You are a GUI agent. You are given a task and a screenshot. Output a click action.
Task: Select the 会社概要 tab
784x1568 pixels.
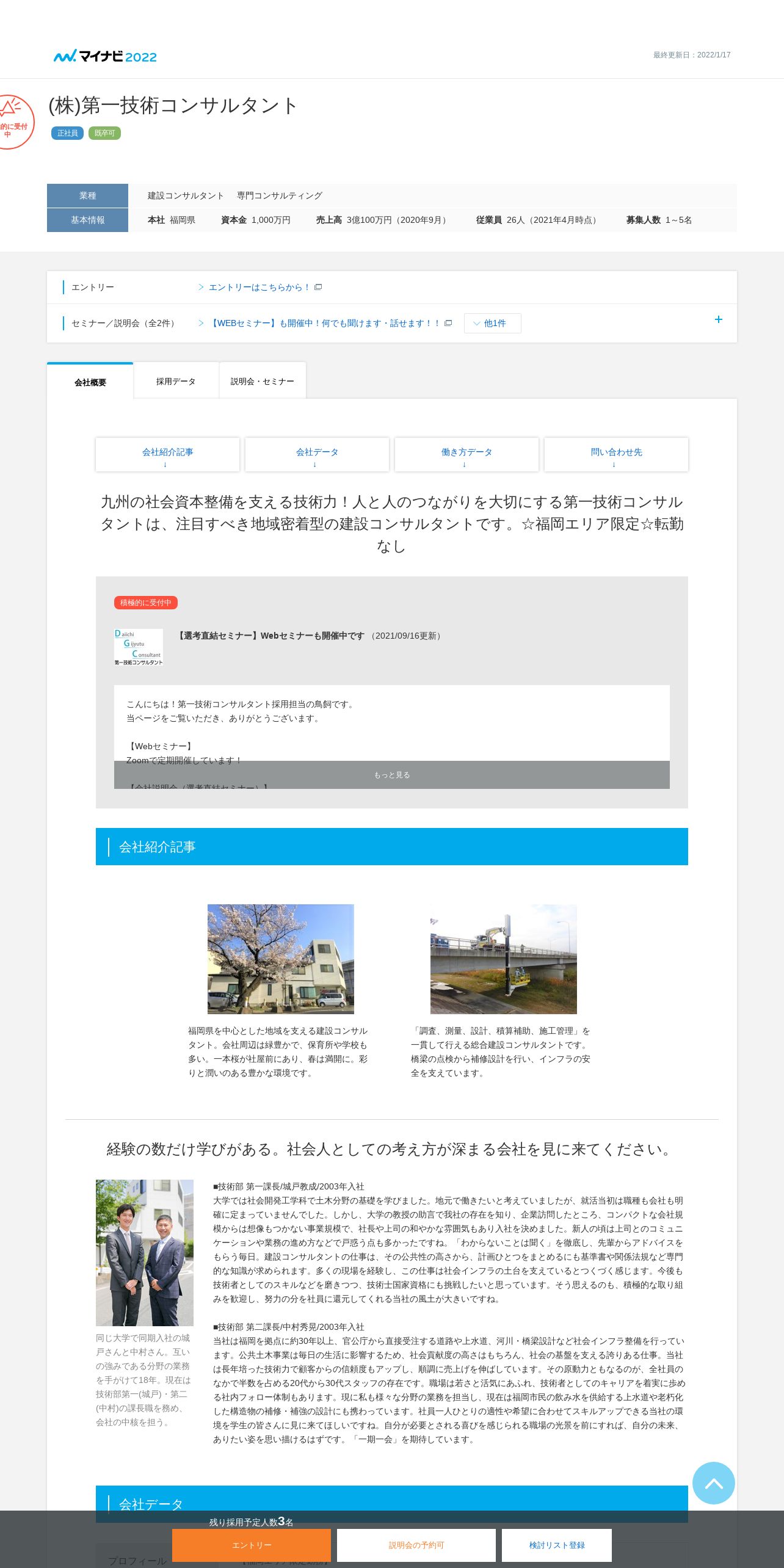tap(90, 382)
